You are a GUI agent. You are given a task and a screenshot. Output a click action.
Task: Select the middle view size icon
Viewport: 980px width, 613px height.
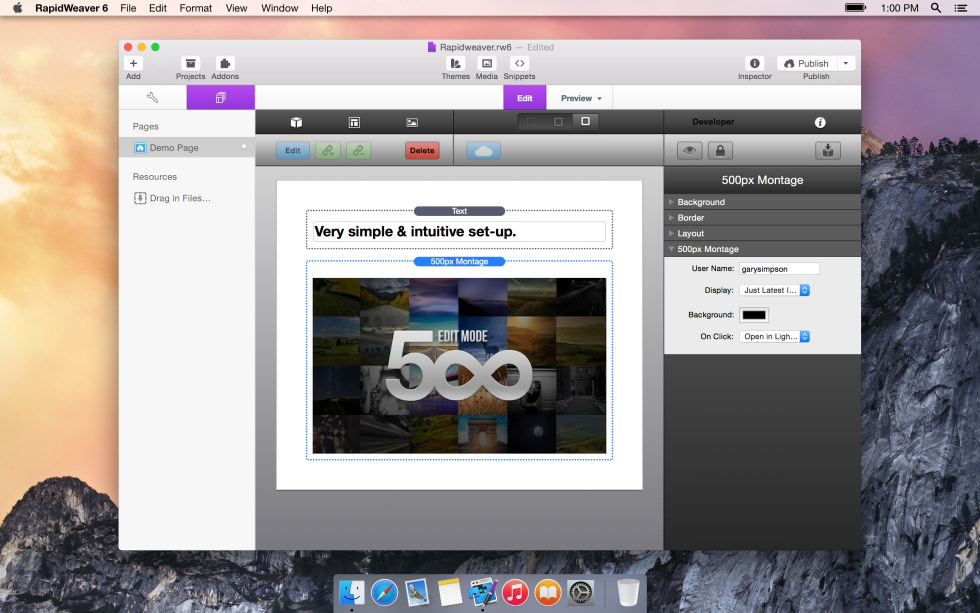[558, 122]
